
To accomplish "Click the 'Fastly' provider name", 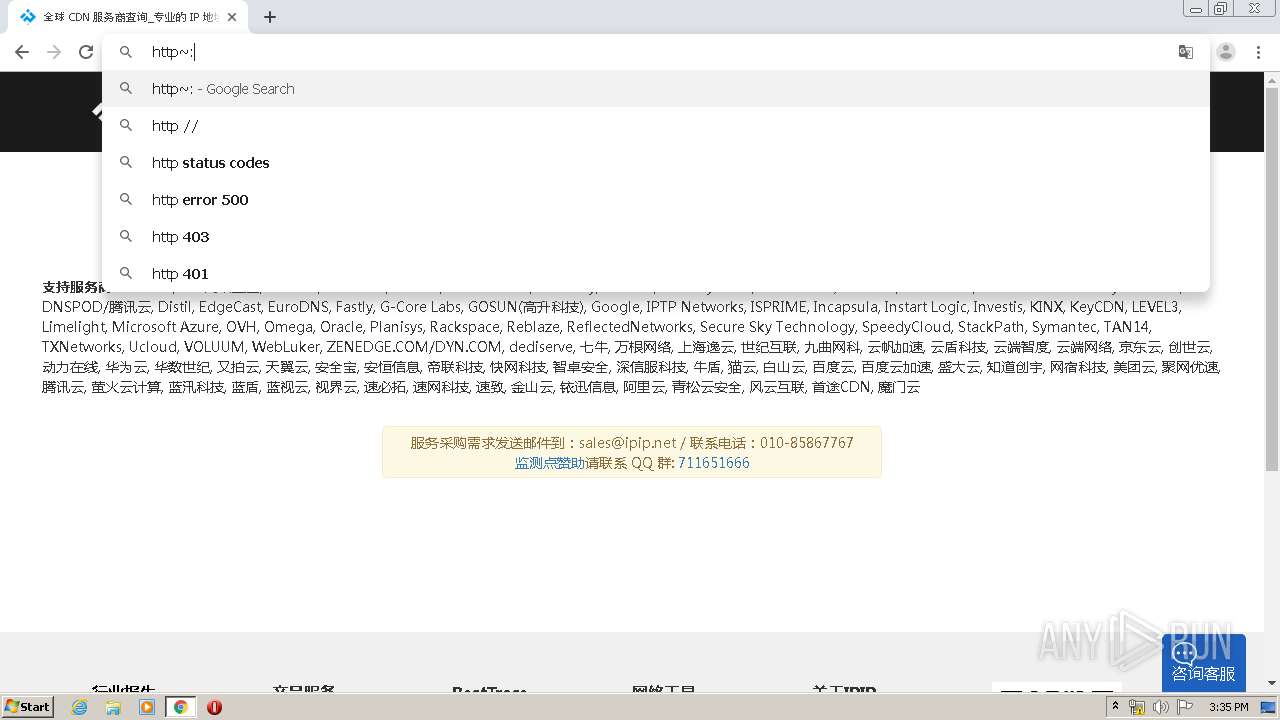I will 354,307.
